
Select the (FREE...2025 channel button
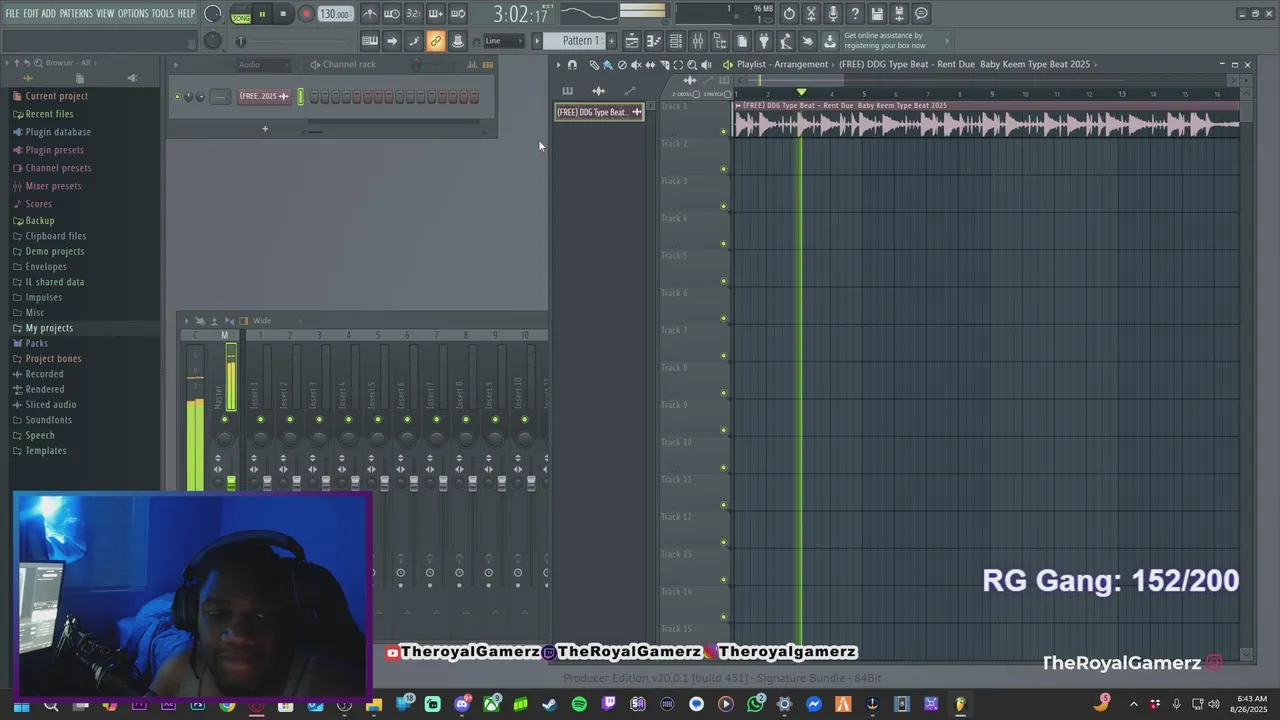click(x=264, y=97)
